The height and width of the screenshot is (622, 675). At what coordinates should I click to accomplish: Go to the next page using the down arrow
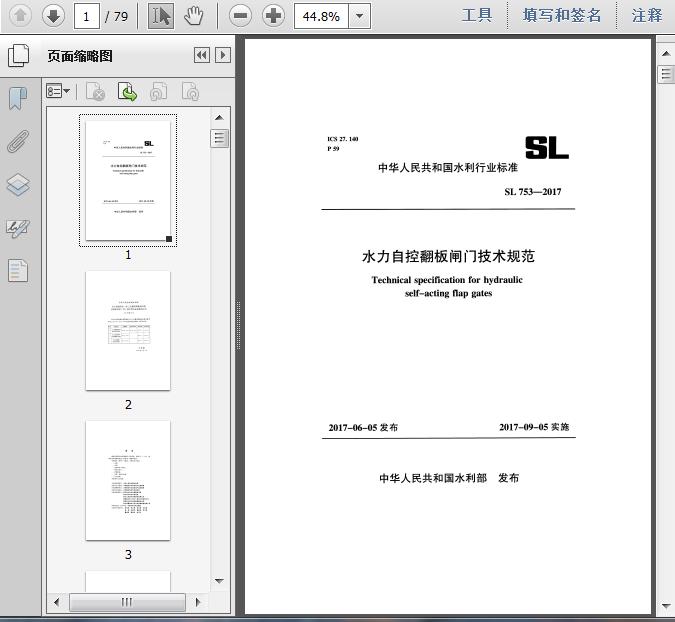click(53, 15)
